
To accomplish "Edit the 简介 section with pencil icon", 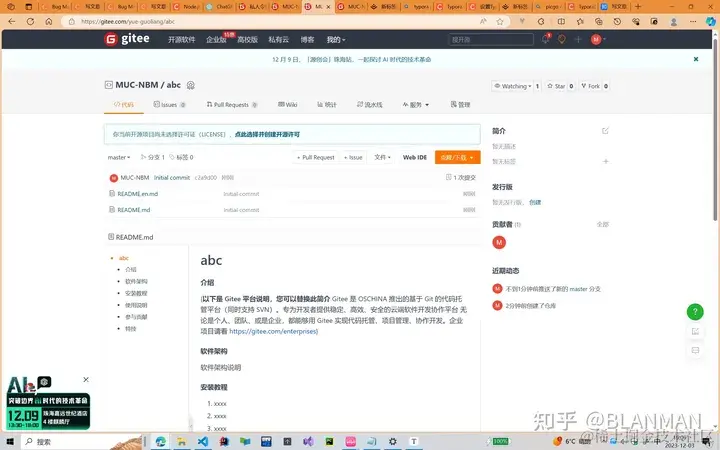I will pyautogui.click(x=605, y=131).
